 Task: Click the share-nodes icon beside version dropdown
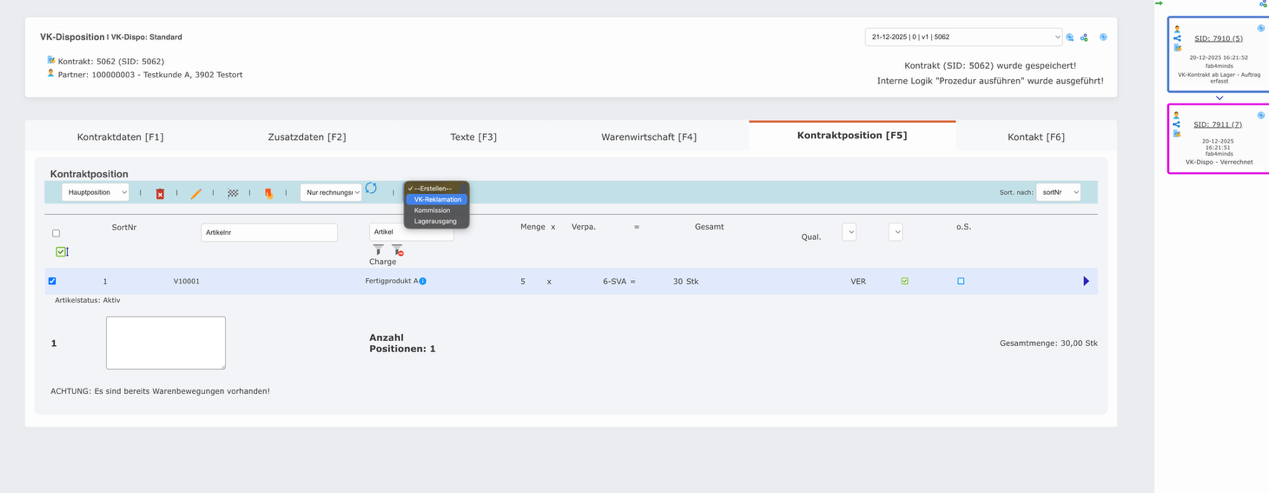coord(1084,37)
